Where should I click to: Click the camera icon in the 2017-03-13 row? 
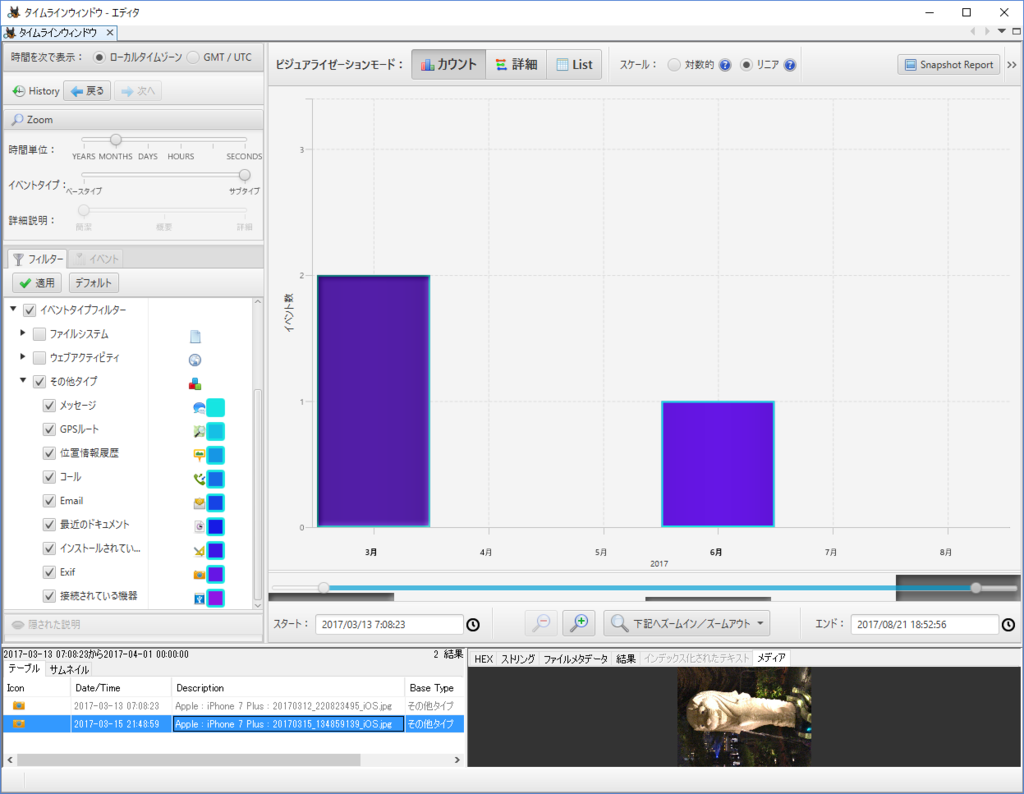19,706
